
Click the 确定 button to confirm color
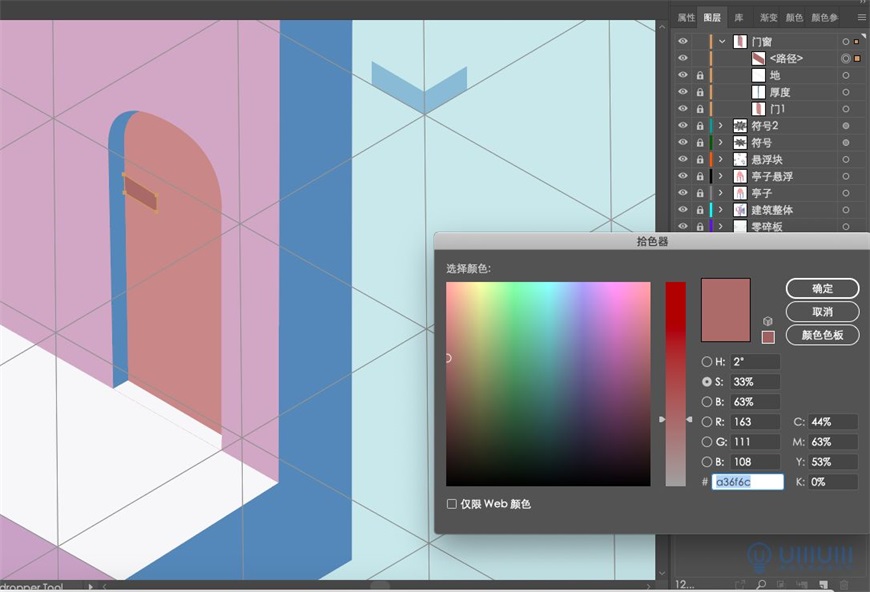pos(823,288)
